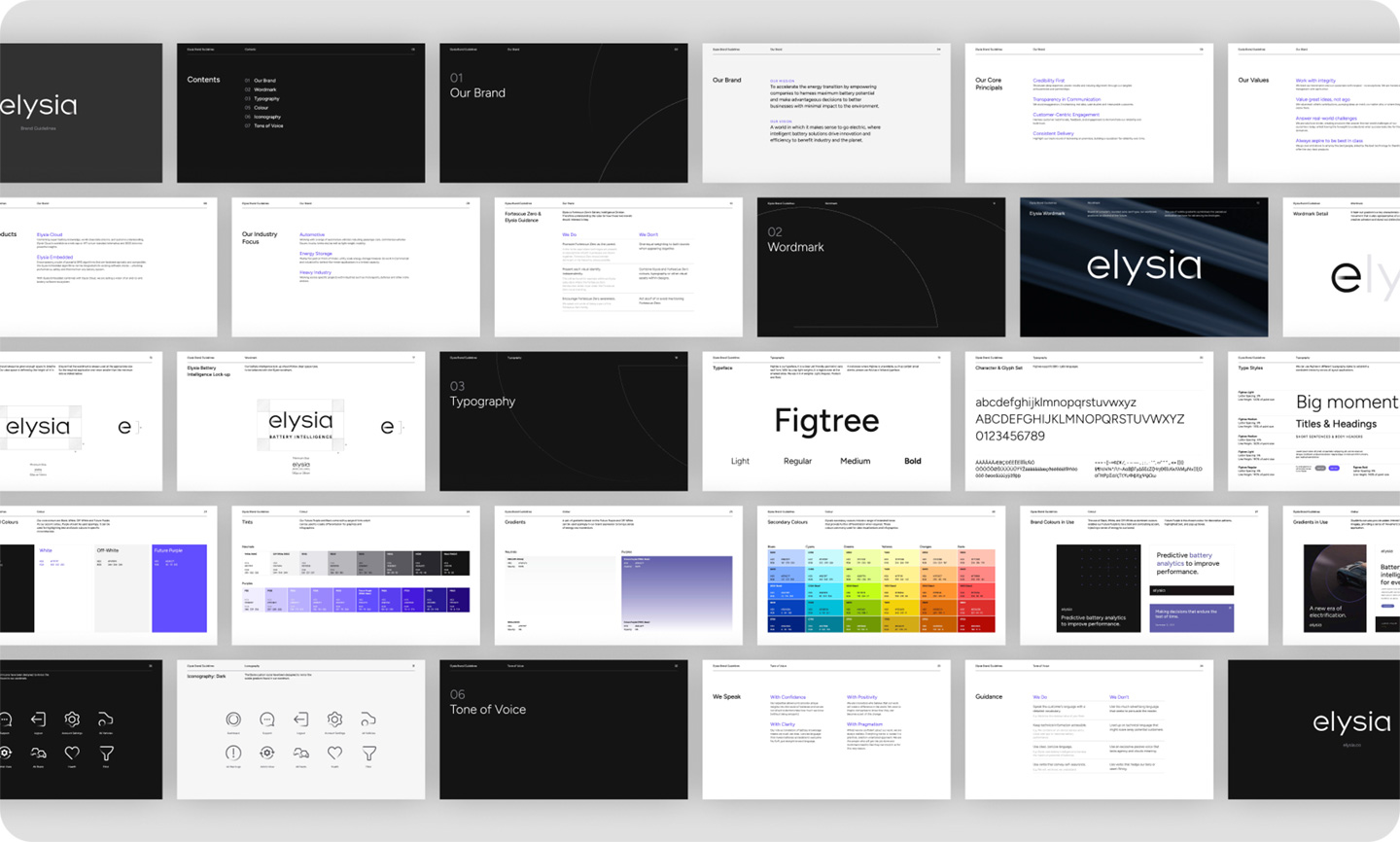This screenshot has height=842, width=1400.
Task: Click the Admin View icon
Action: (267, 753)
